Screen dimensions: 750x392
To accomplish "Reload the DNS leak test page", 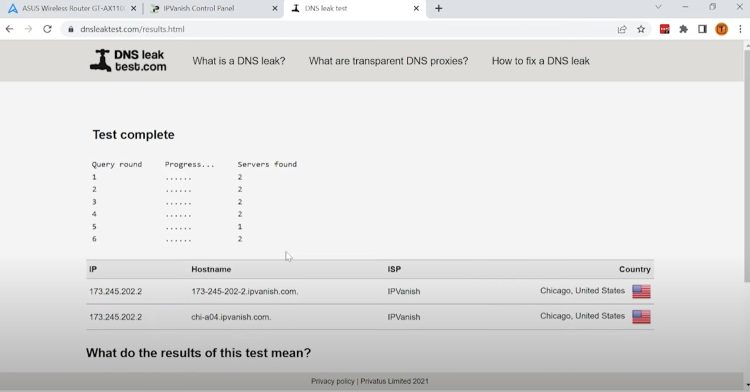I will (x=47, y=29).
